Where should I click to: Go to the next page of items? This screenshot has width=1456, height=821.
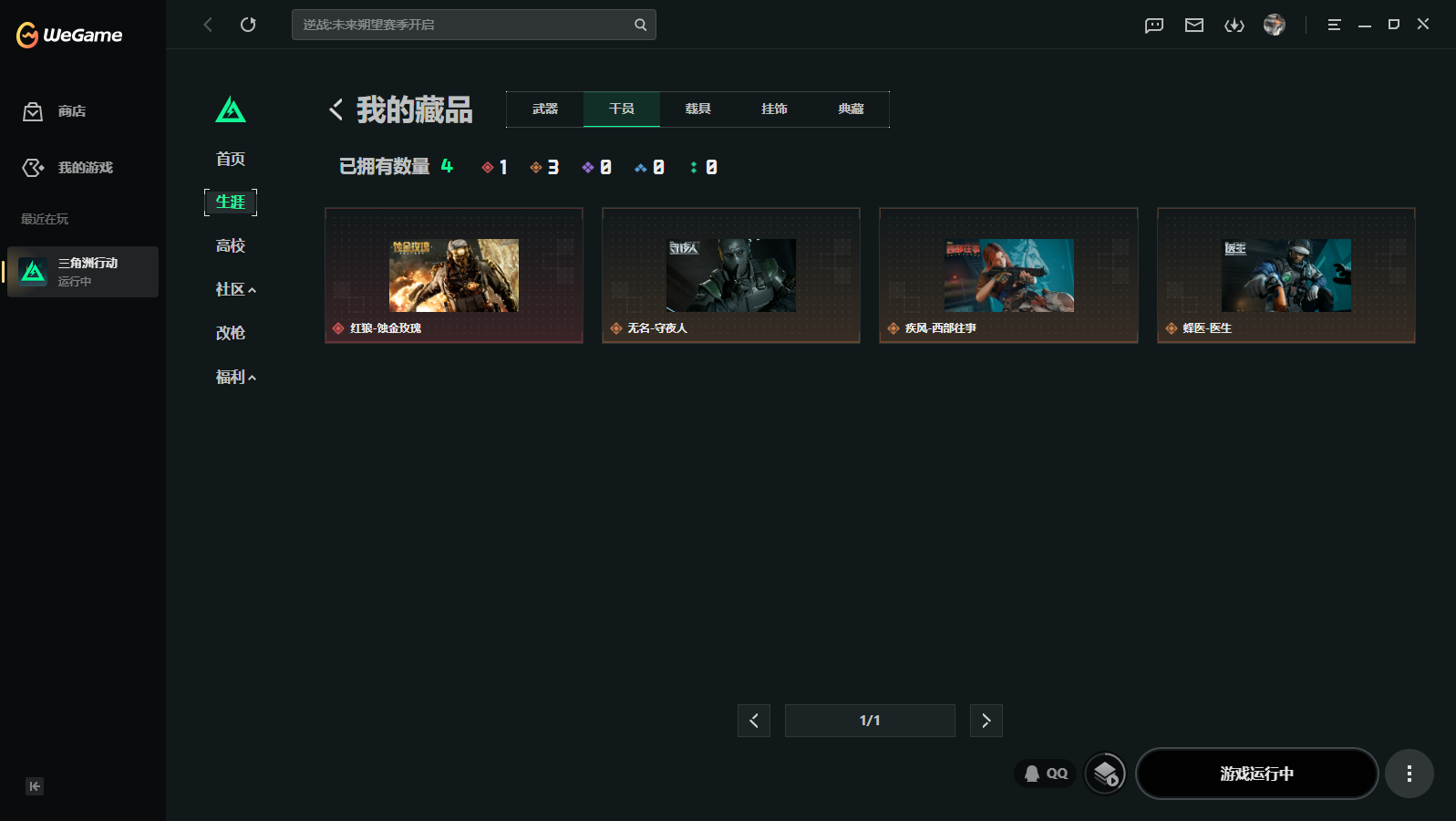coord(986,721)
